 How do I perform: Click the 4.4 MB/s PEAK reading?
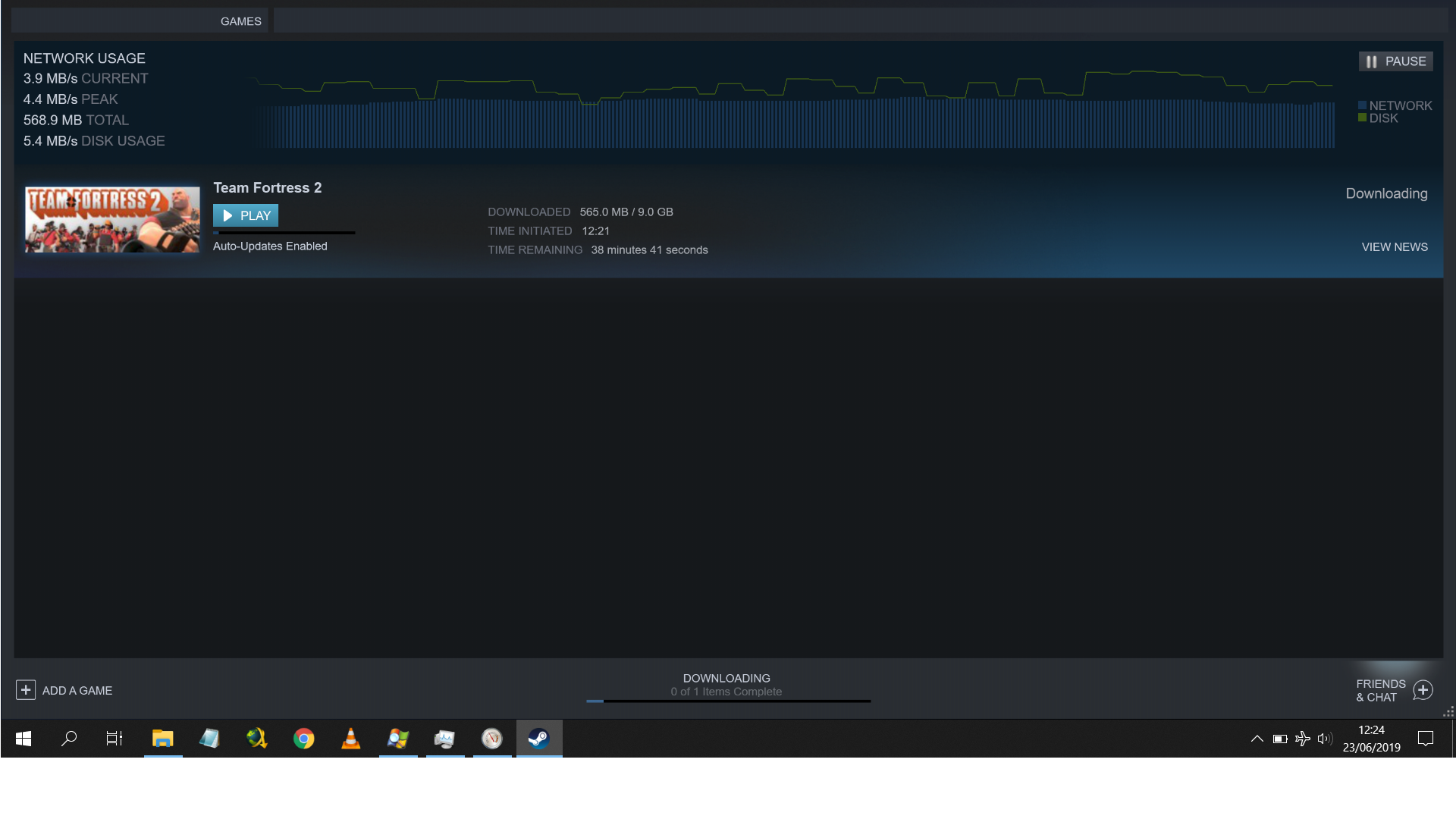(x=71, y=99)
